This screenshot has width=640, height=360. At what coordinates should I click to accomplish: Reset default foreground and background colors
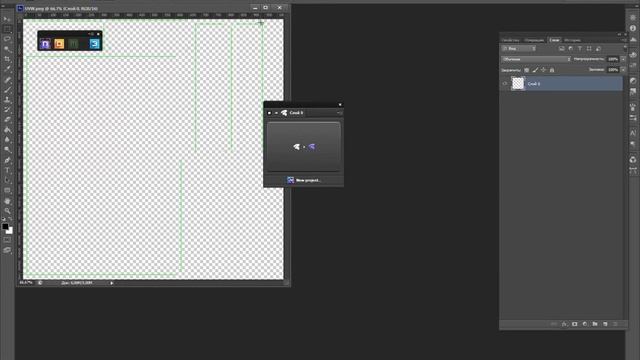click(x=3, y=220)
